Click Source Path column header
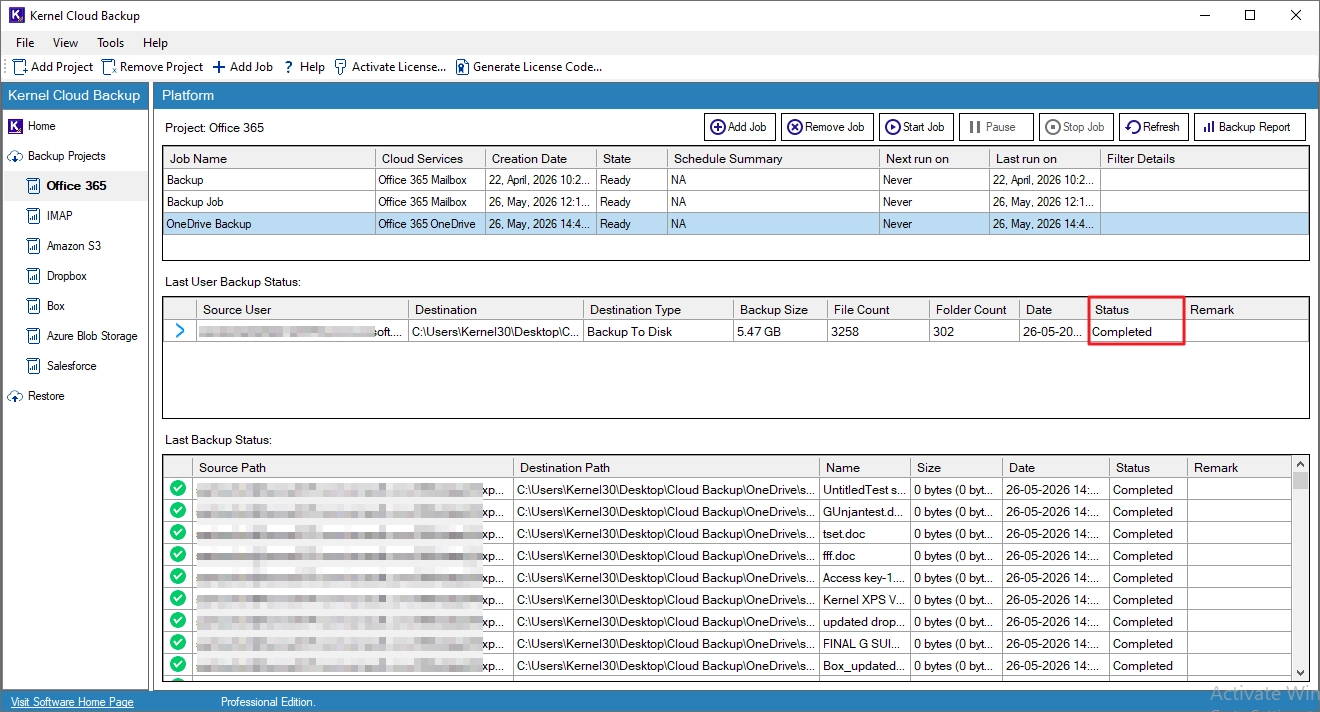 pos(353,467)
